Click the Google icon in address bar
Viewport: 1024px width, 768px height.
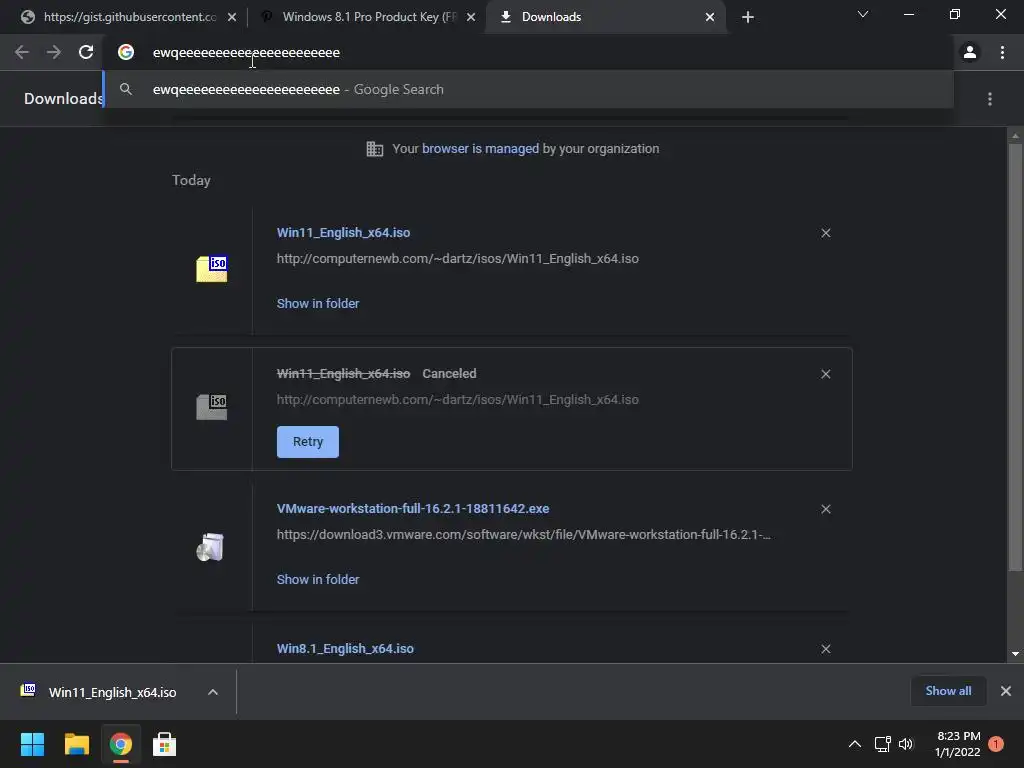click(126, 52)
